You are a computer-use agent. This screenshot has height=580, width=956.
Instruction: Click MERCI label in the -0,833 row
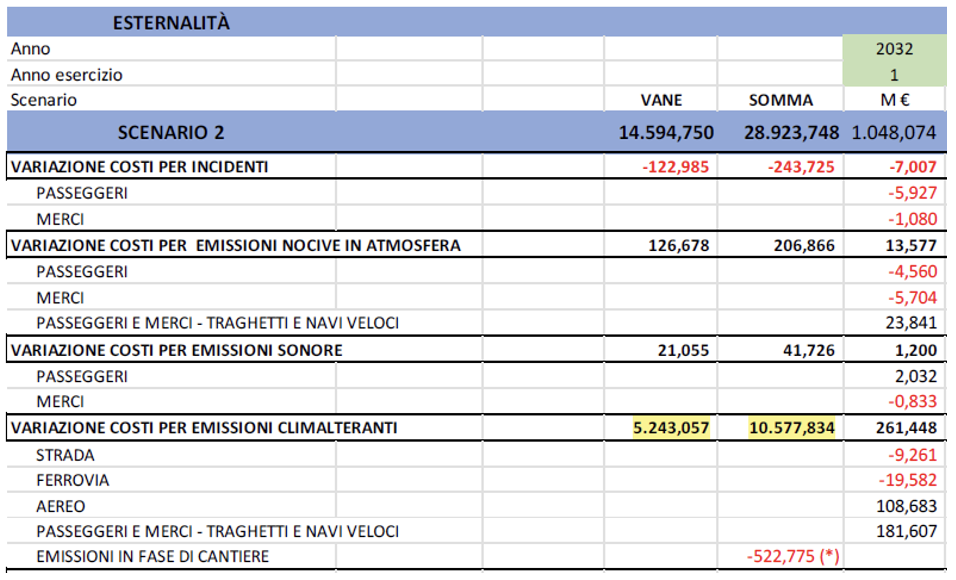coord(60,401)
